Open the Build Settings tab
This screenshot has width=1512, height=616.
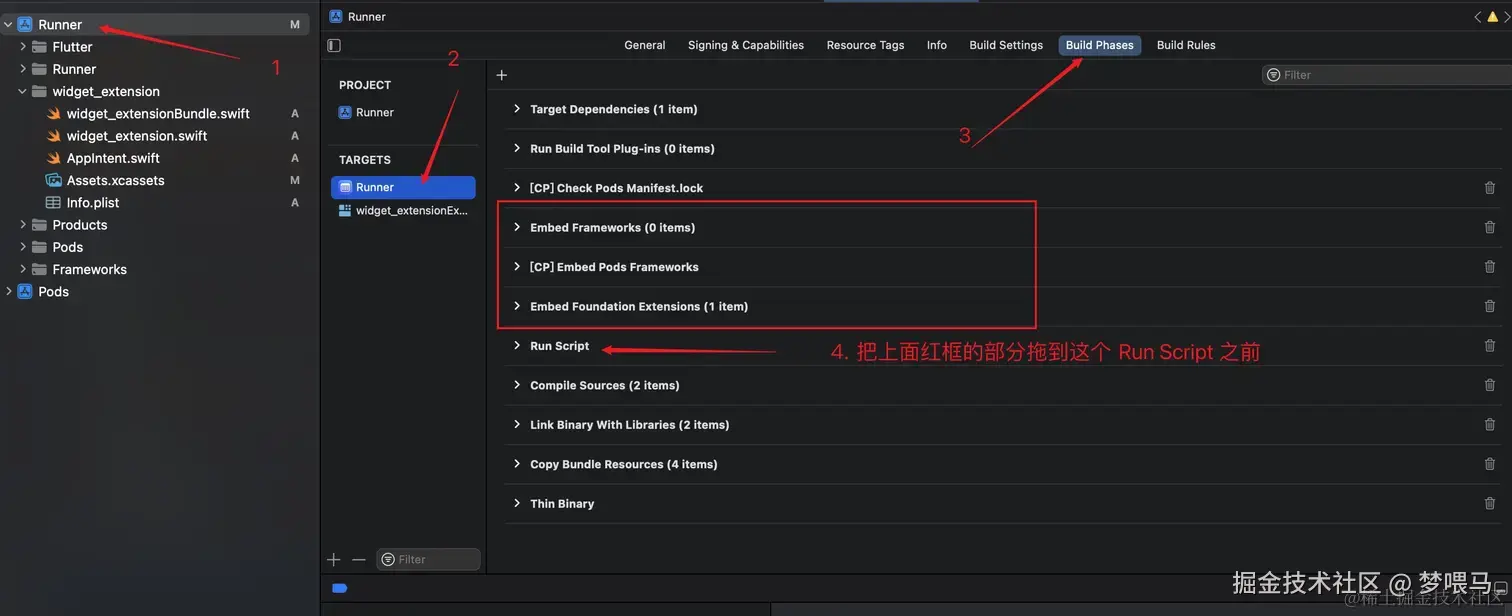click(x=1006, y=45)
